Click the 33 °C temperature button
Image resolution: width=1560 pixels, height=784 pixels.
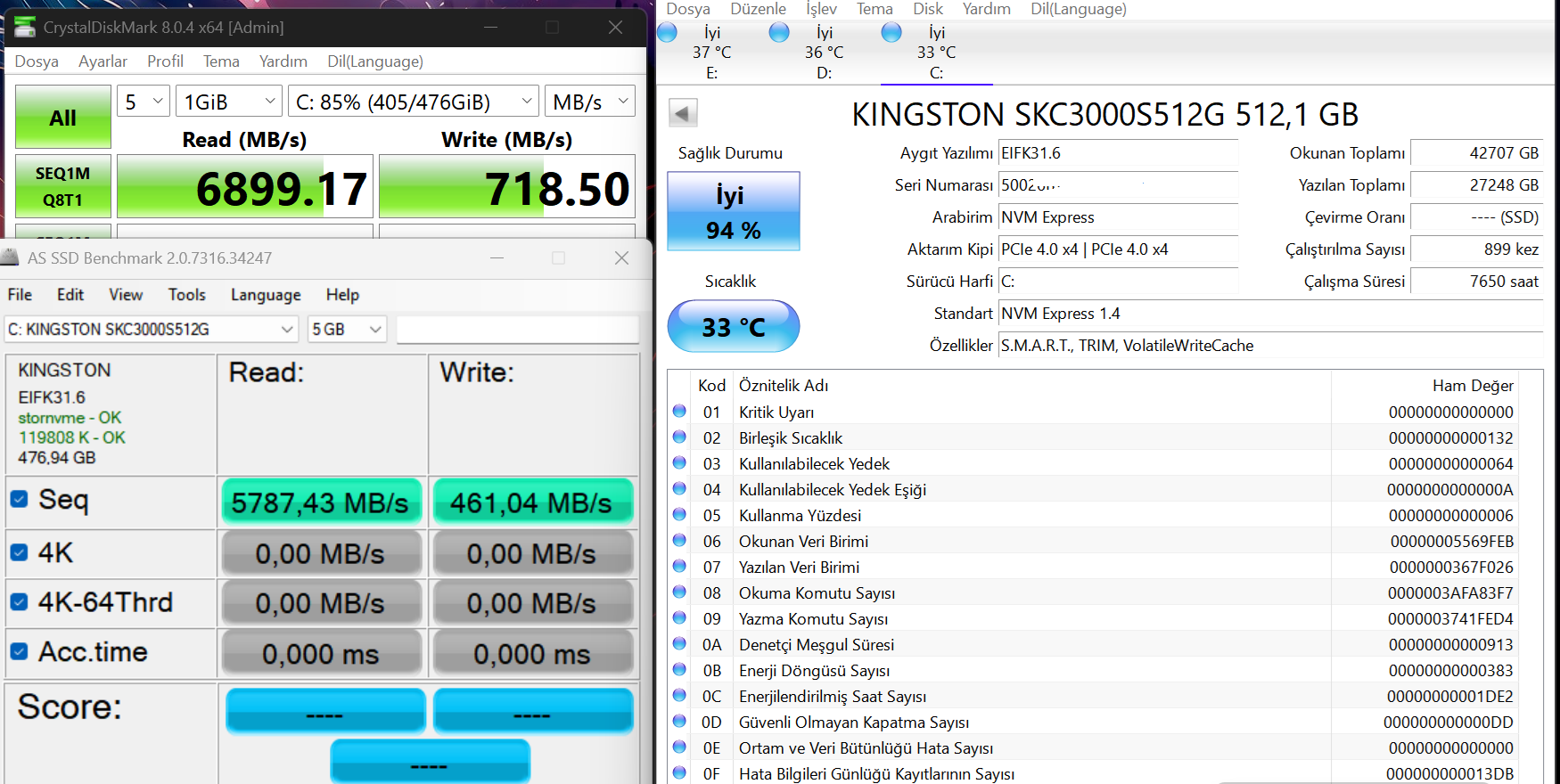734,326
